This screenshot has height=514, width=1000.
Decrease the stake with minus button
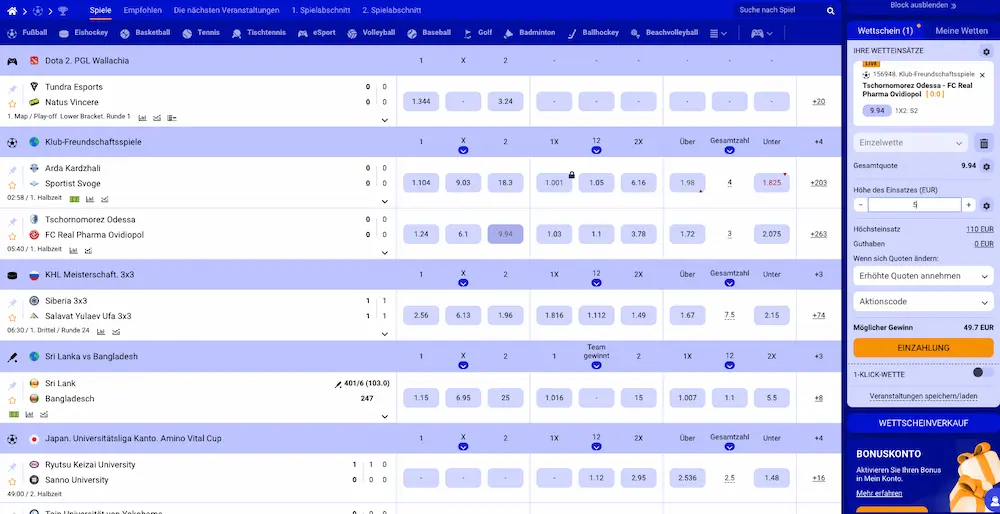861,205
